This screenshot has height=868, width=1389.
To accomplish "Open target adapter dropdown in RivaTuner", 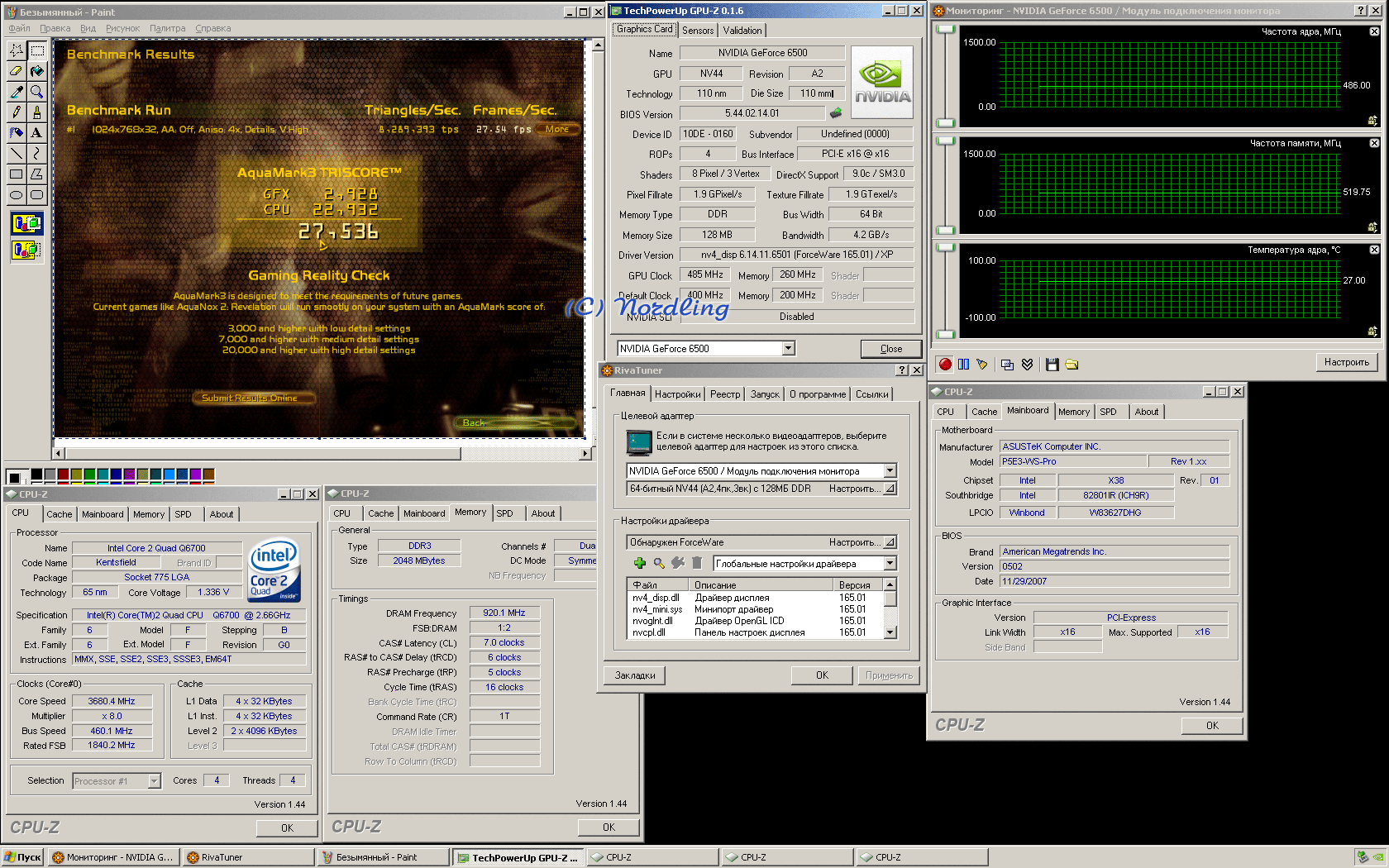I will tap(890, 471).
